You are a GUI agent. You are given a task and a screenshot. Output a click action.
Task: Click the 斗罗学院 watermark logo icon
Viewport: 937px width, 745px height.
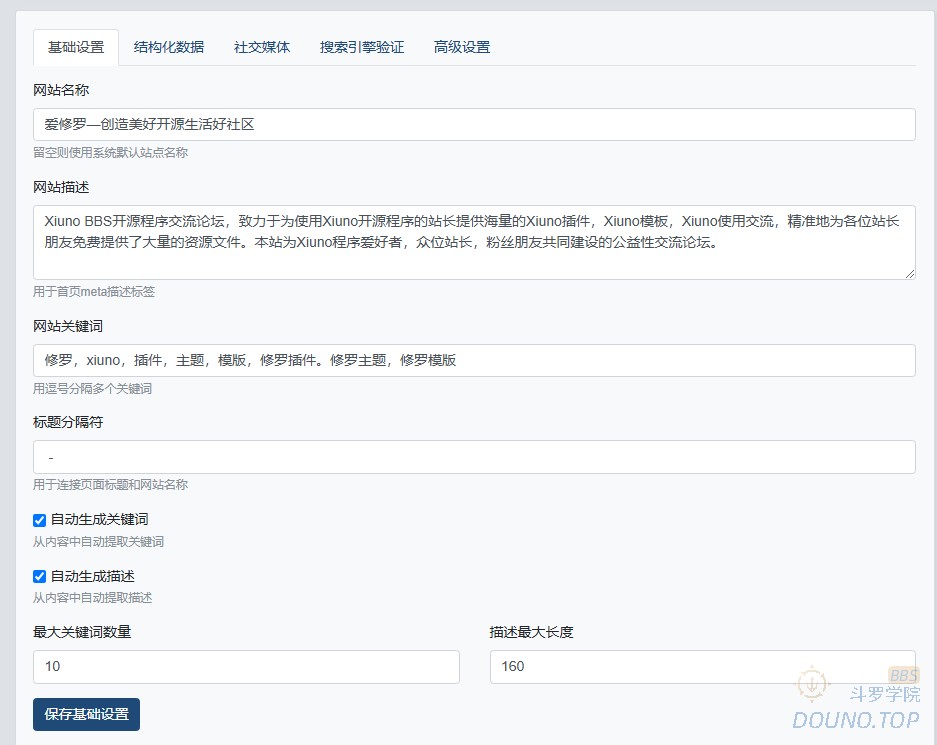tap(813, 684)
